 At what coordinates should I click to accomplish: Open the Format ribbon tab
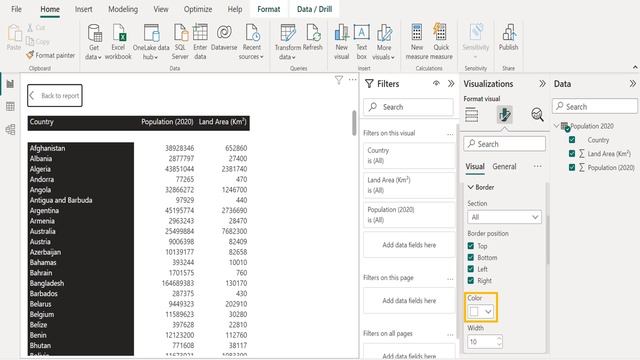coord(269,9)
